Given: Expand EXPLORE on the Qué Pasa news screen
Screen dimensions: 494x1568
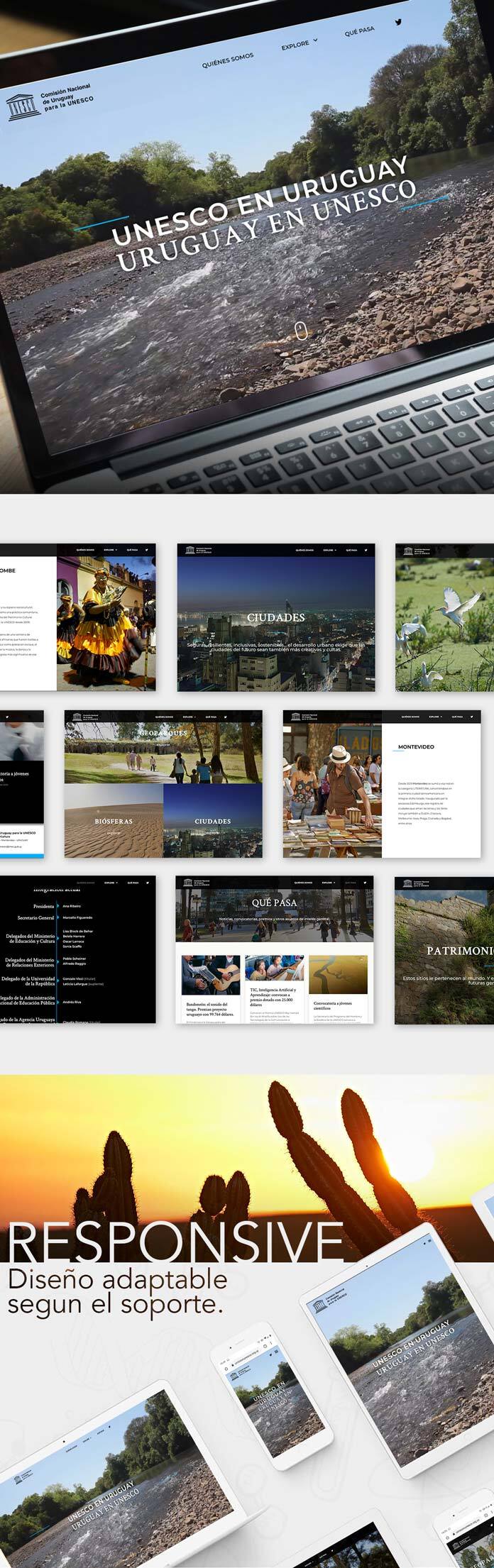Looking at the screenshot, I should 329,883.
